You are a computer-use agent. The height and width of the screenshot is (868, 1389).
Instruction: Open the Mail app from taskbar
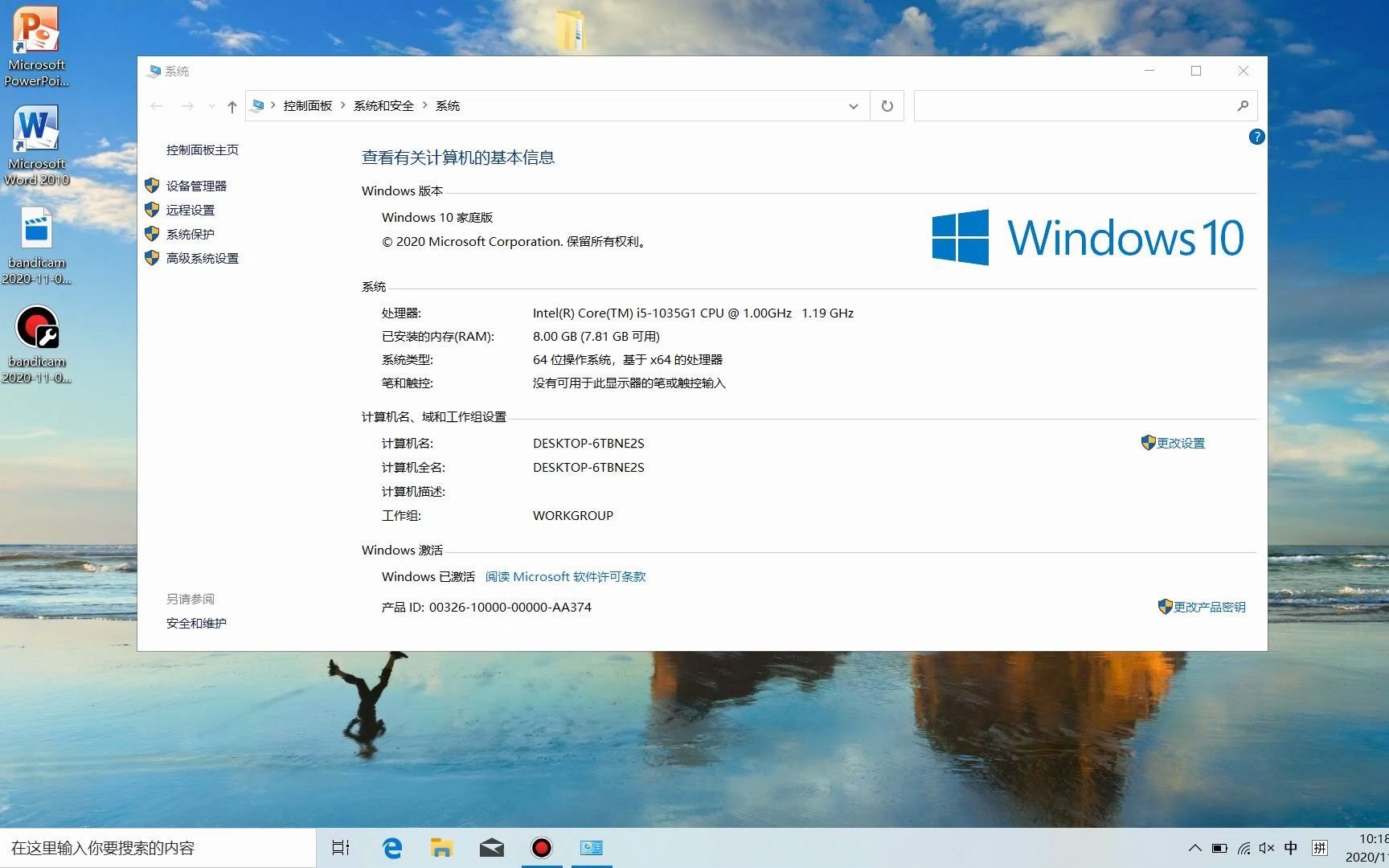(x=492, y=848)
